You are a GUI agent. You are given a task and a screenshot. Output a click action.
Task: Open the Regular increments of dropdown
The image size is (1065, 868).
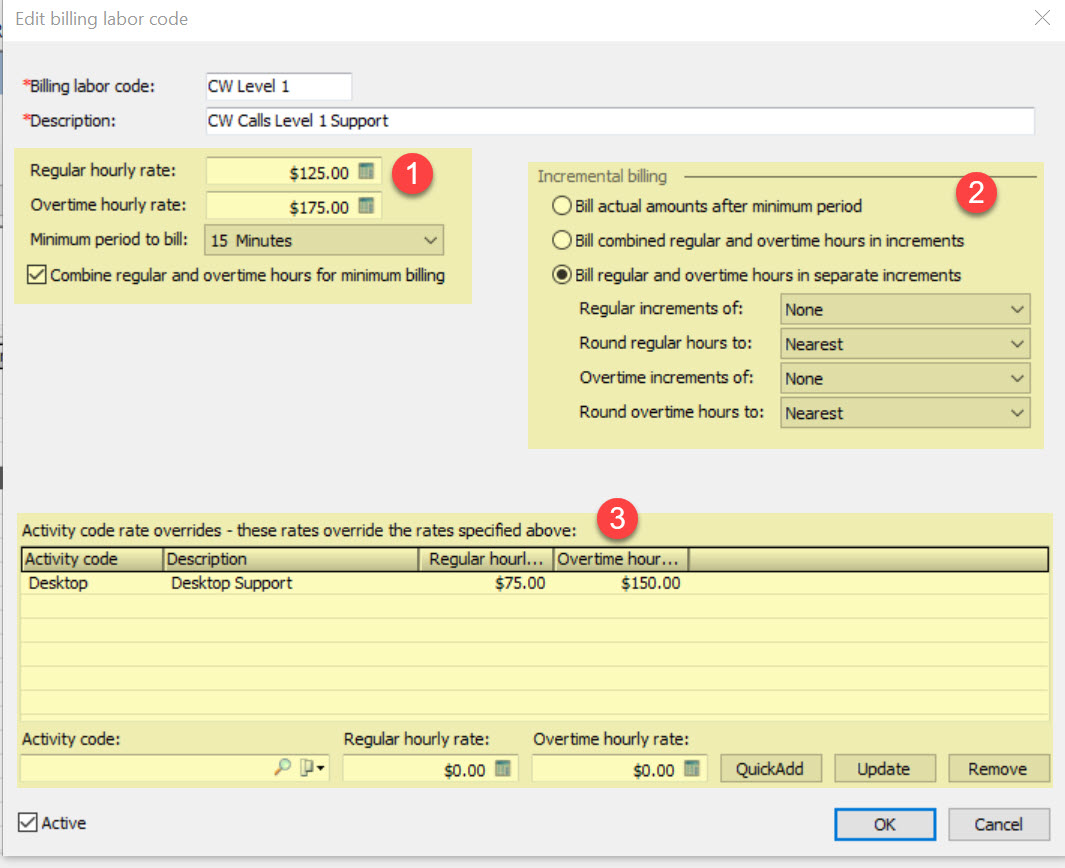[905, 309]
